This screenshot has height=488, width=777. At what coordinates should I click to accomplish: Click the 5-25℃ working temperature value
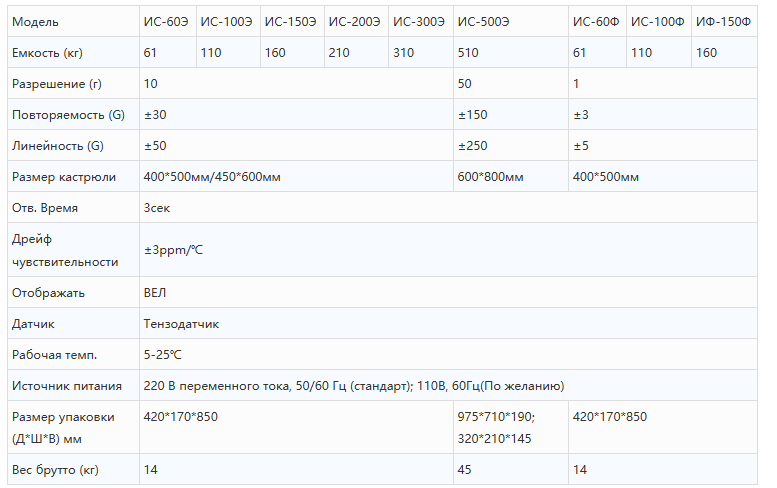click(163, 355)
